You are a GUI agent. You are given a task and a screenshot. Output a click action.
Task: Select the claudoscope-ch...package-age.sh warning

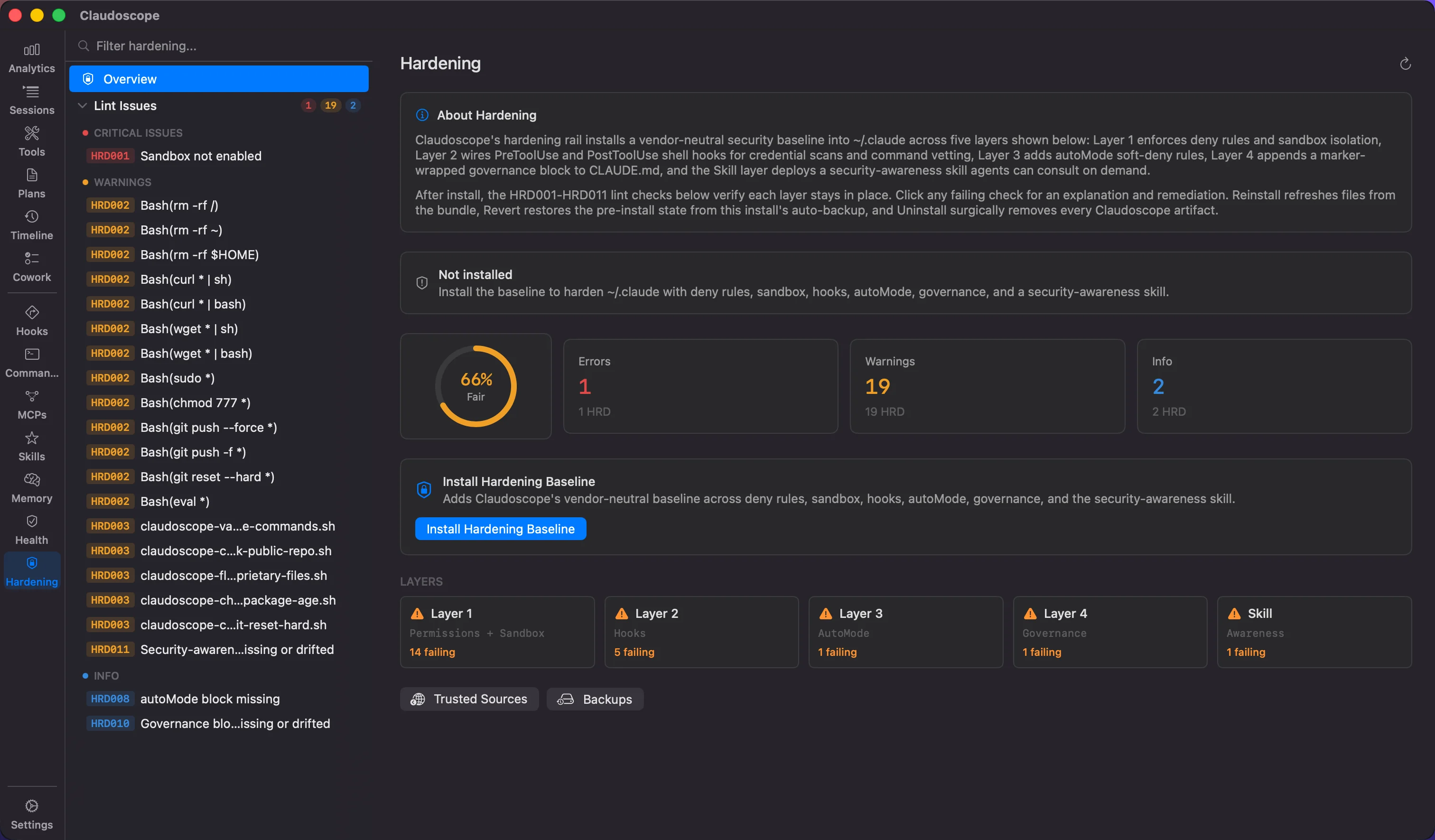[x=219, y=600]
